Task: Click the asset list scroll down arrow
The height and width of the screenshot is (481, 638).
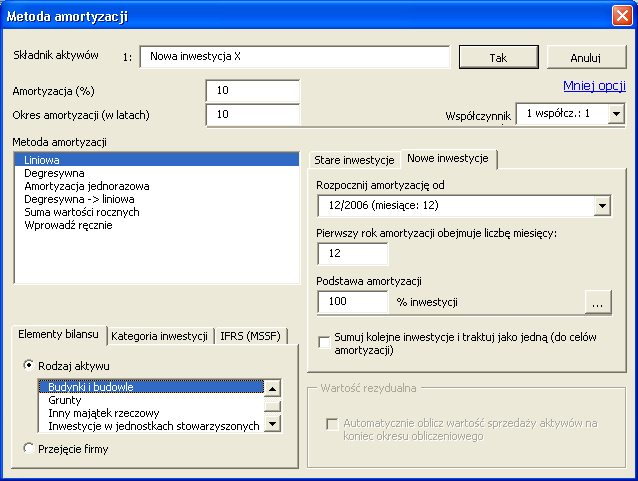Action: tap(272, 424)
